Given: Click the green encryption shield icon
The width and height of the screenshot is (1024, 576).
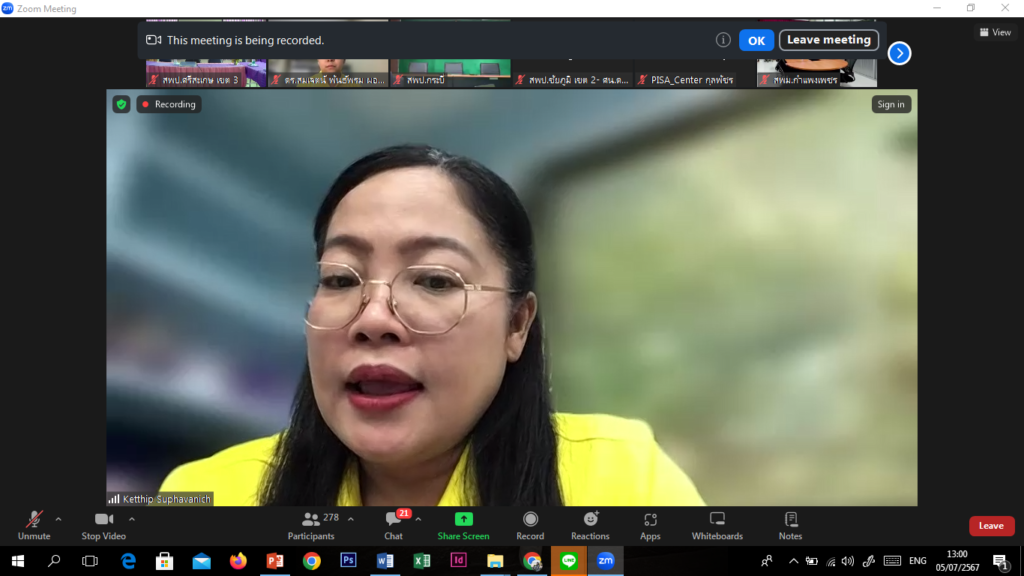Looking at the screenshot, I should coord(121,104).
